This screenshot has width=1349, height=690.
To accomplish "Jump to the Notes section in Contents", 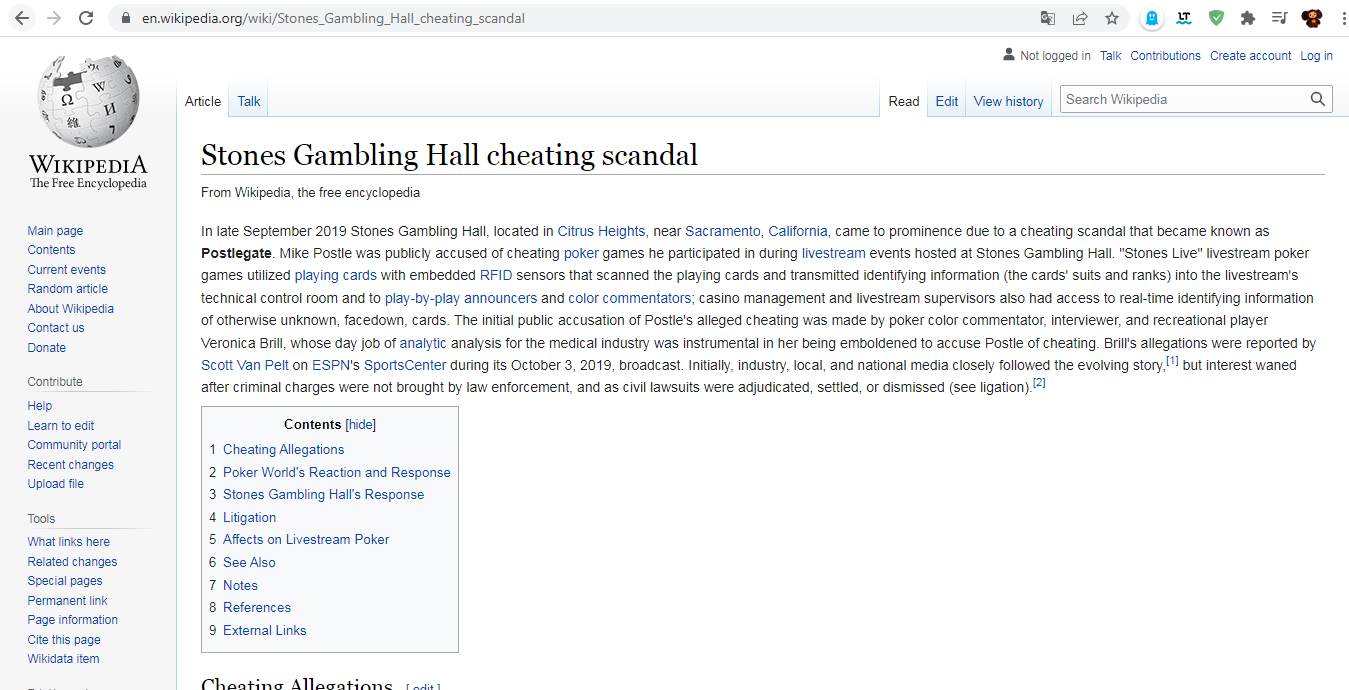I will (240, 586).
